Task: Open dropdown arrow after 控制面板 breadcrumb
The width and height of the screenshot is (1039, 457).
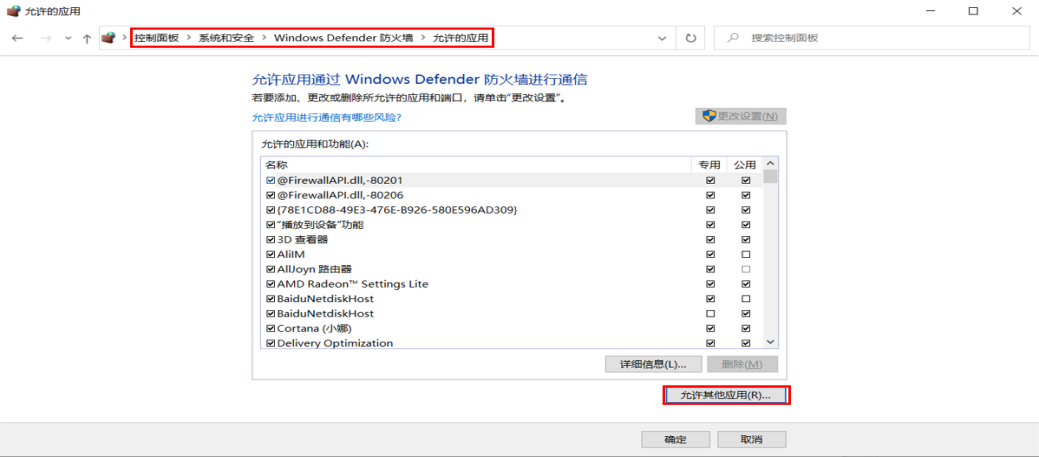Action: 190,38
